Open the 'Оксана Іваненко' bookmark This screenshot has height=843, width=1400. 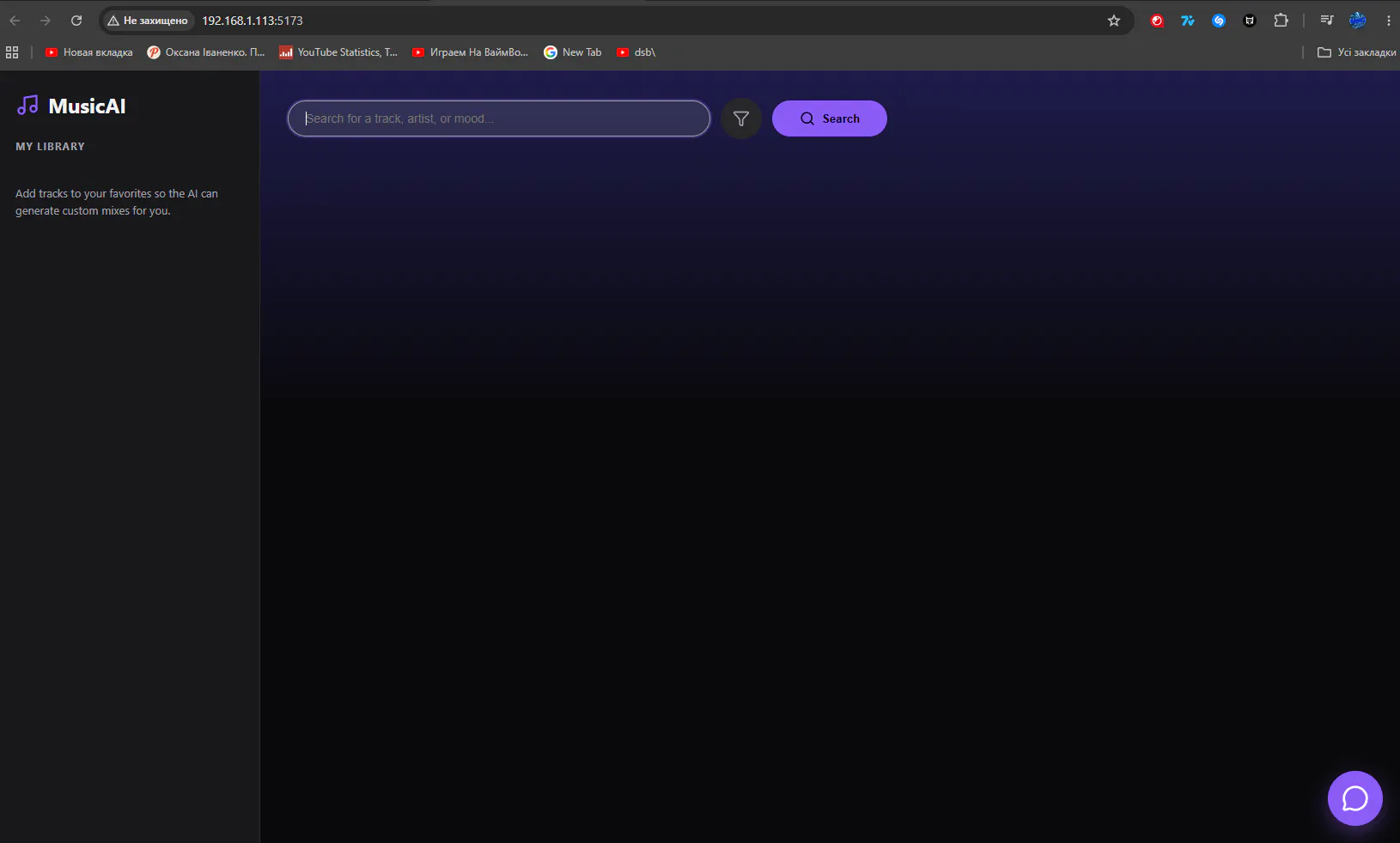click(x=206, y=52)
